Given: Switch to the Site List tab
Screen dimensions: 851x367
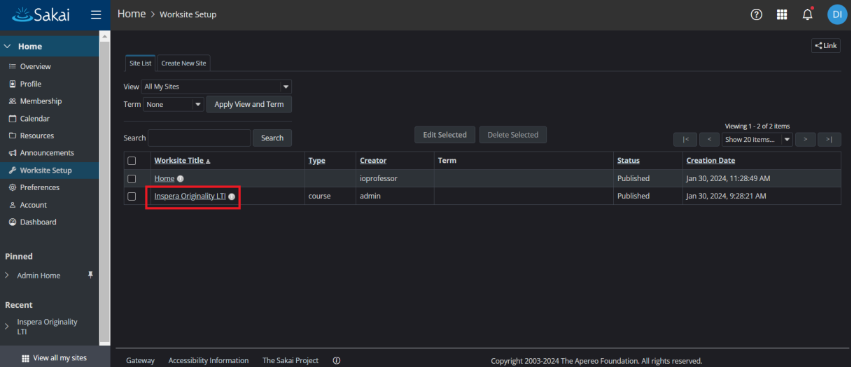Looking at the screenshot, I should pyautogui.click(x=141, y=63).
